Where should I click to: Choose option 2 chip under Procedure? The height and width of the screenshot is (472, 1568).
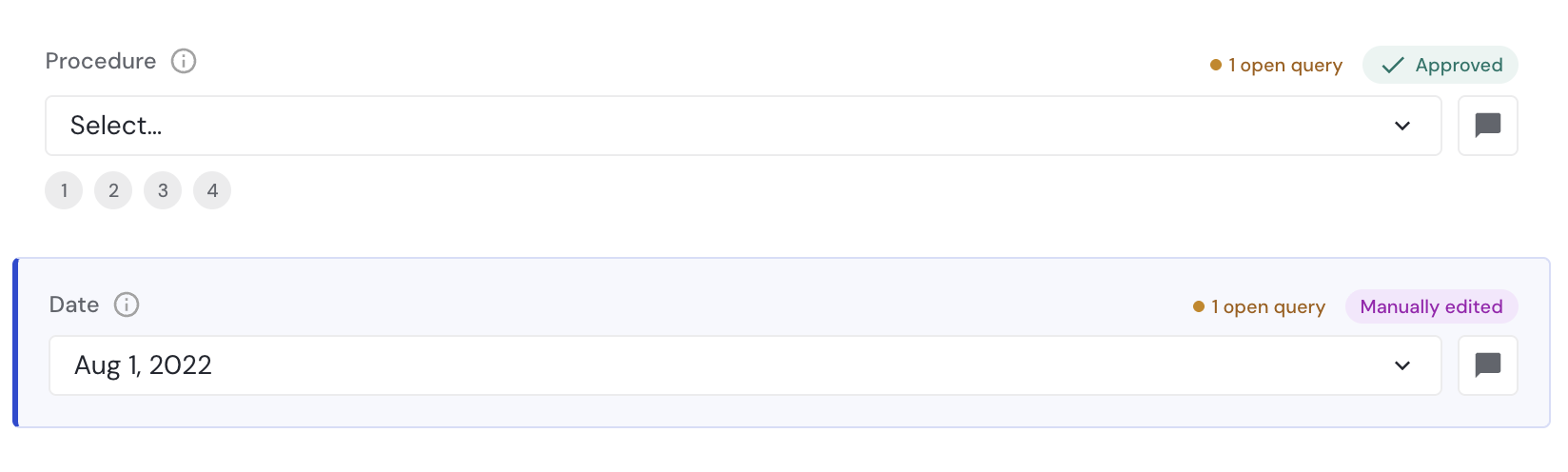tap(113, 190)
